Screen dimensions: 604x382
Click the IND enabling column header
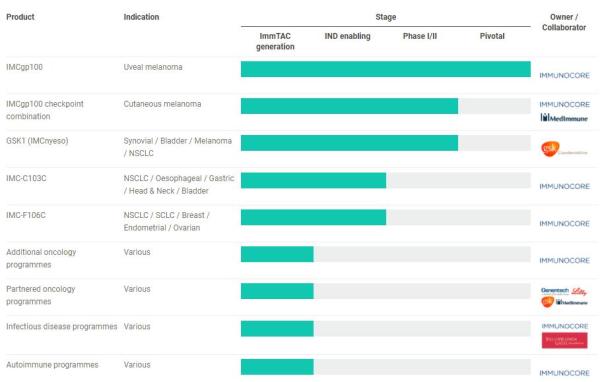(347, 36)
